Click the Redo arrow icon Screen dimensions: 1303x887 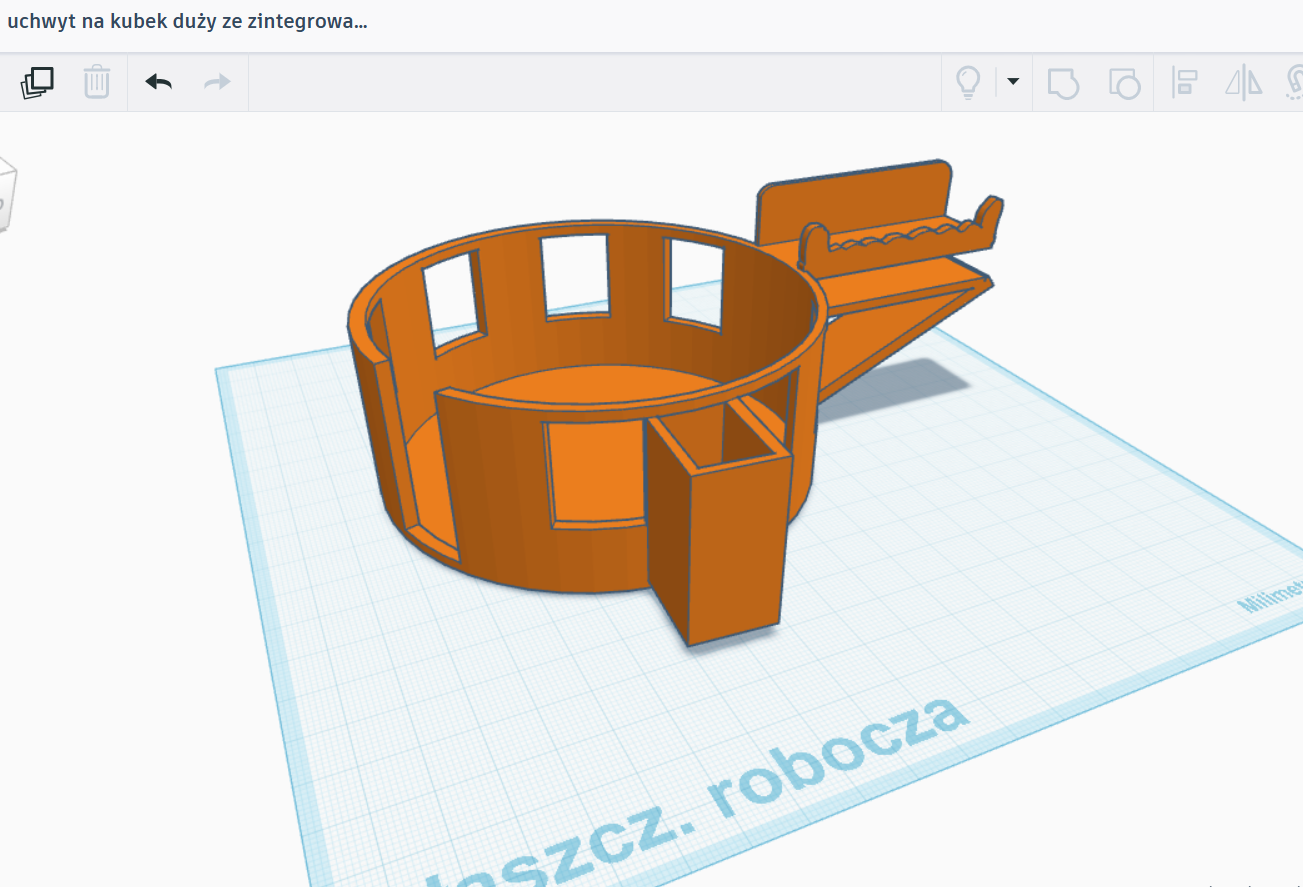pos(217,82)
